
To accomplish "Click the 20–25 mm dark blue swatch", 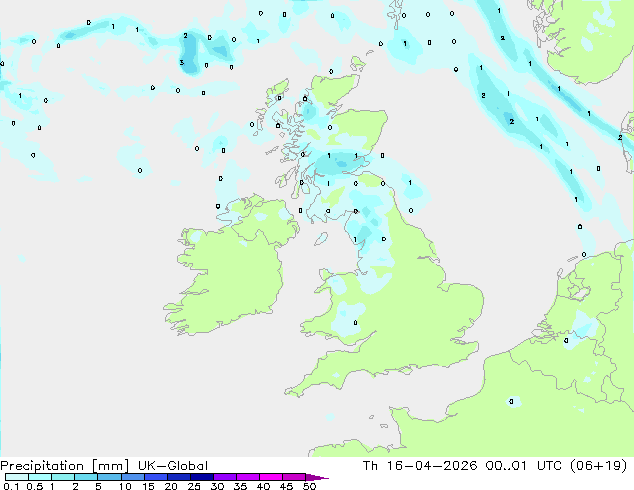I will (178, 477).
